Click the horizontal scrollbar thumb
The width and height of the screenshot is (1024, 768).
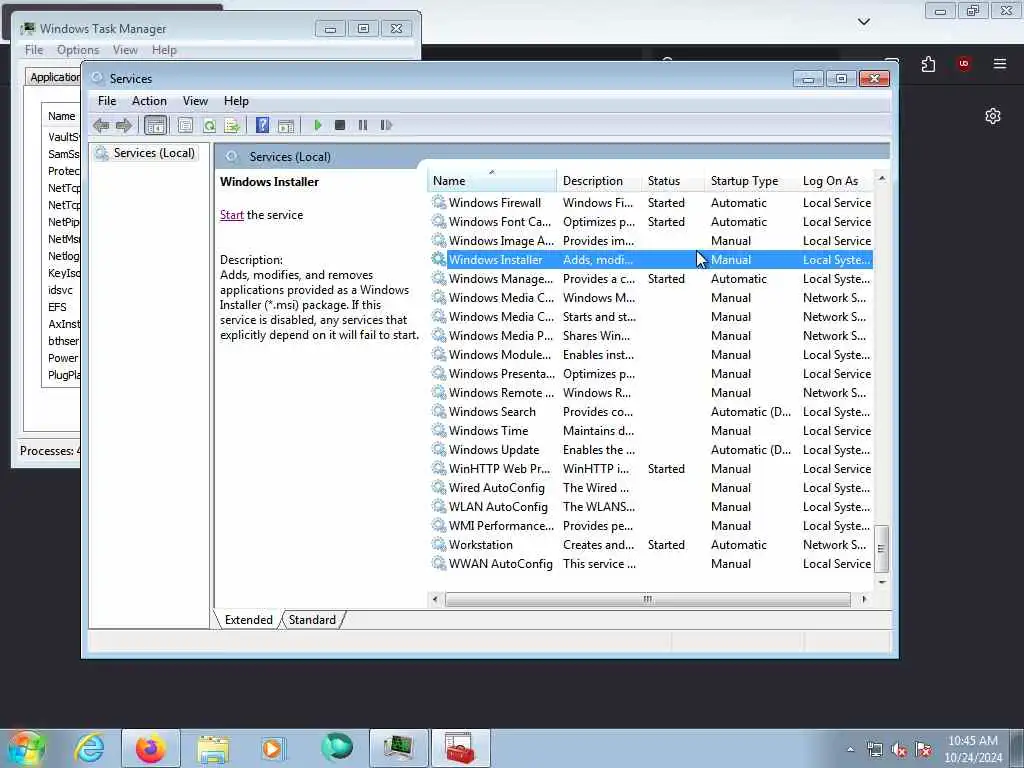(647, 599)
